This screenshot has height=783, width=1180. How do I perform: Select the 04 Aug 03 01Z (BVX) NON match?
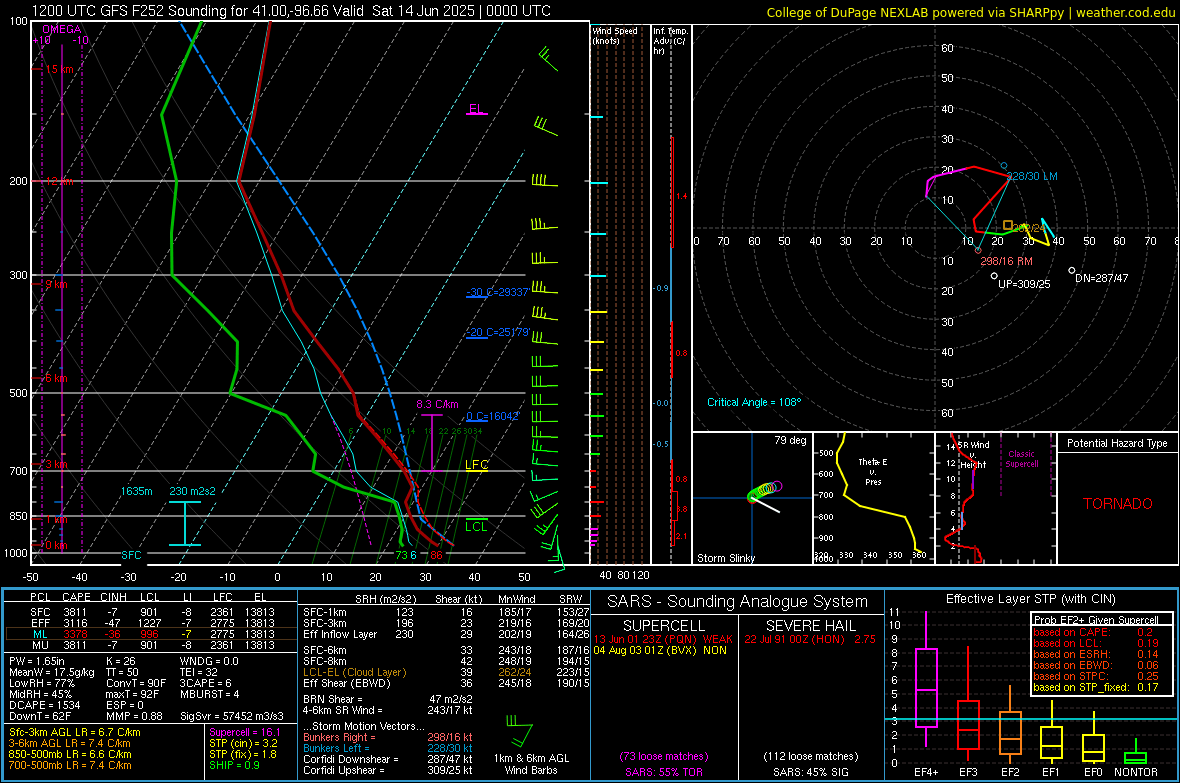pos(660,650)
